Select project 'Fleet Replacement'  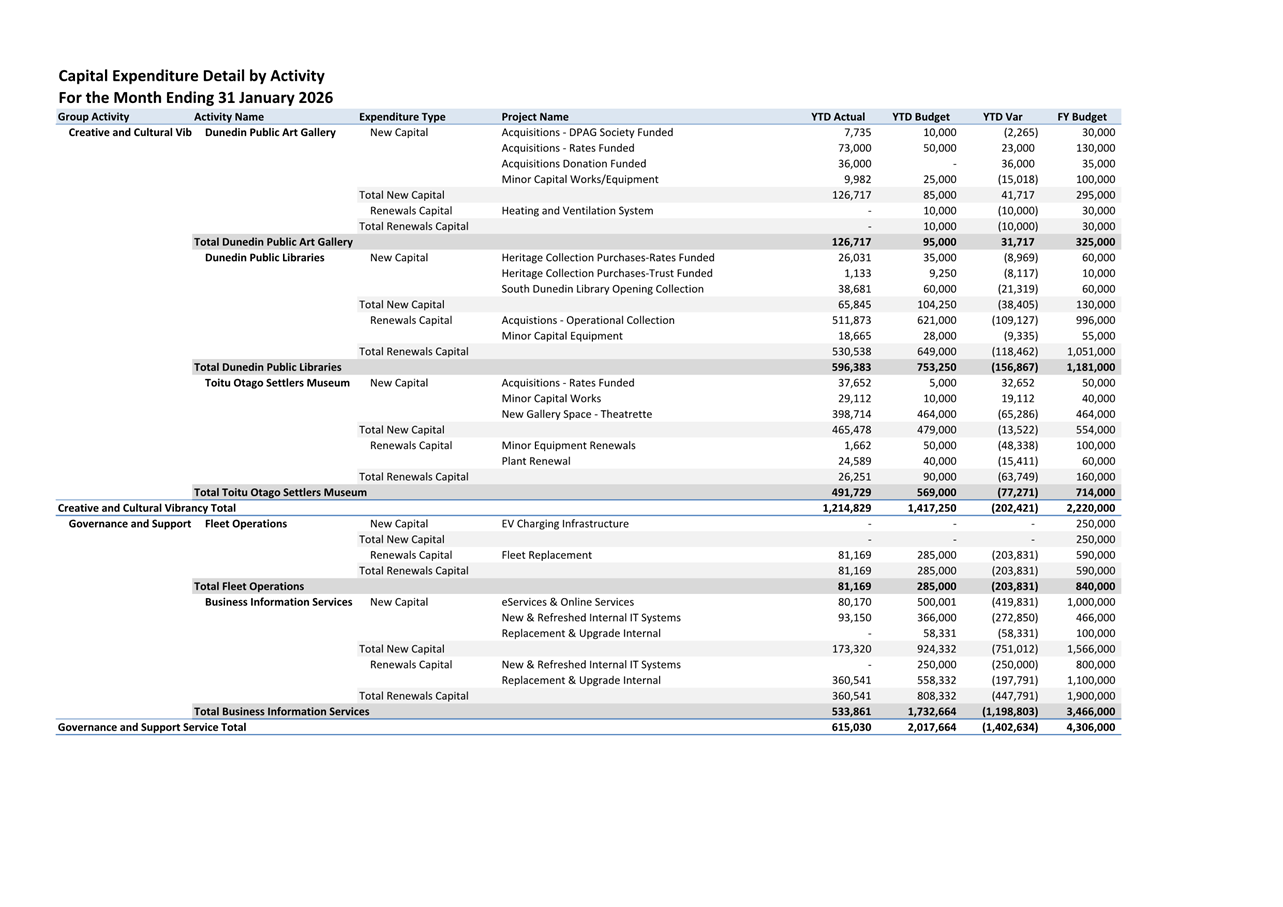click(x=547, y=555)
